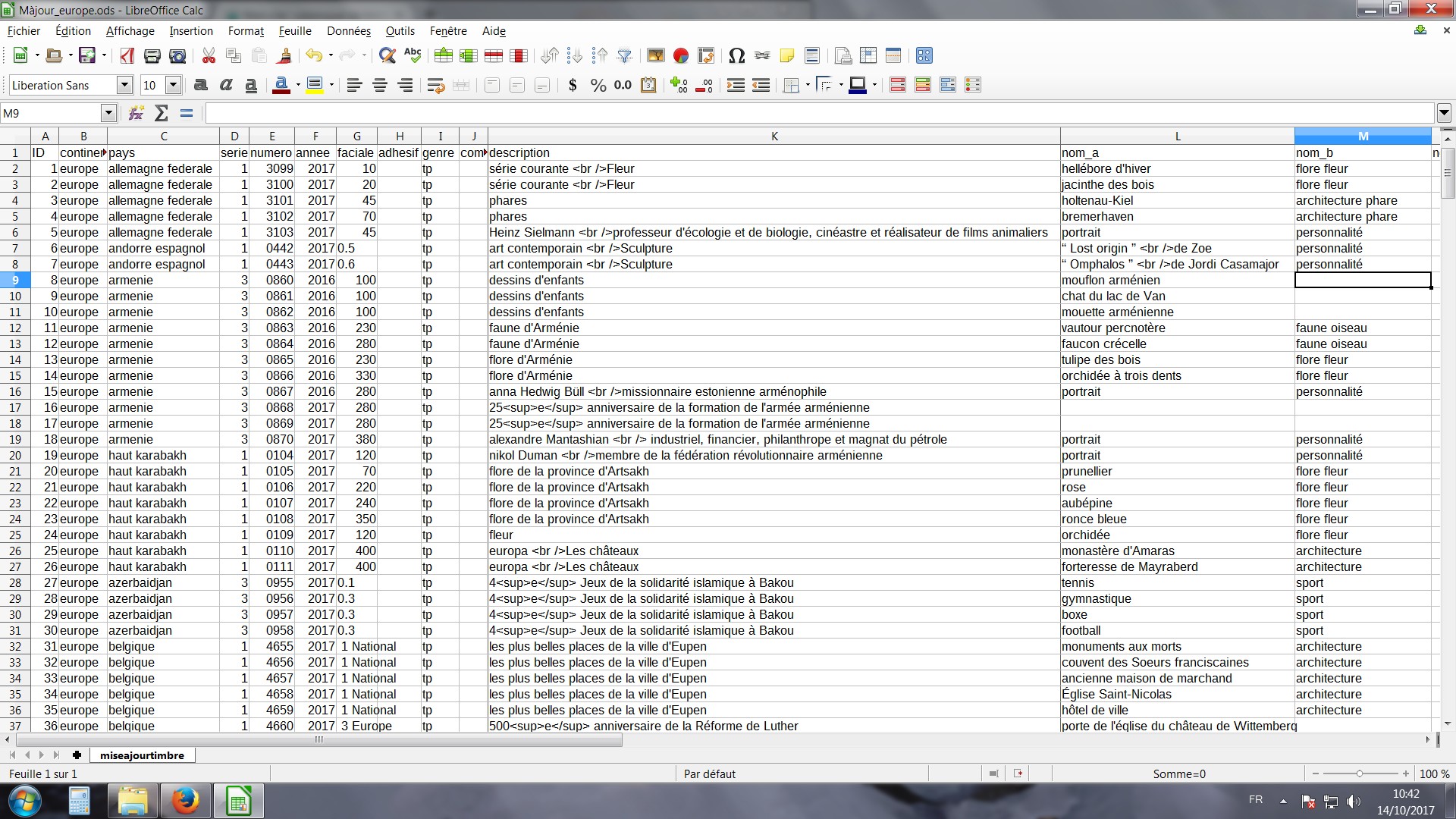The height and width of the screenshot is (819, 1456).
Task: Click the Sort icon
Action: pyautogui.click(x=550, y=55)
